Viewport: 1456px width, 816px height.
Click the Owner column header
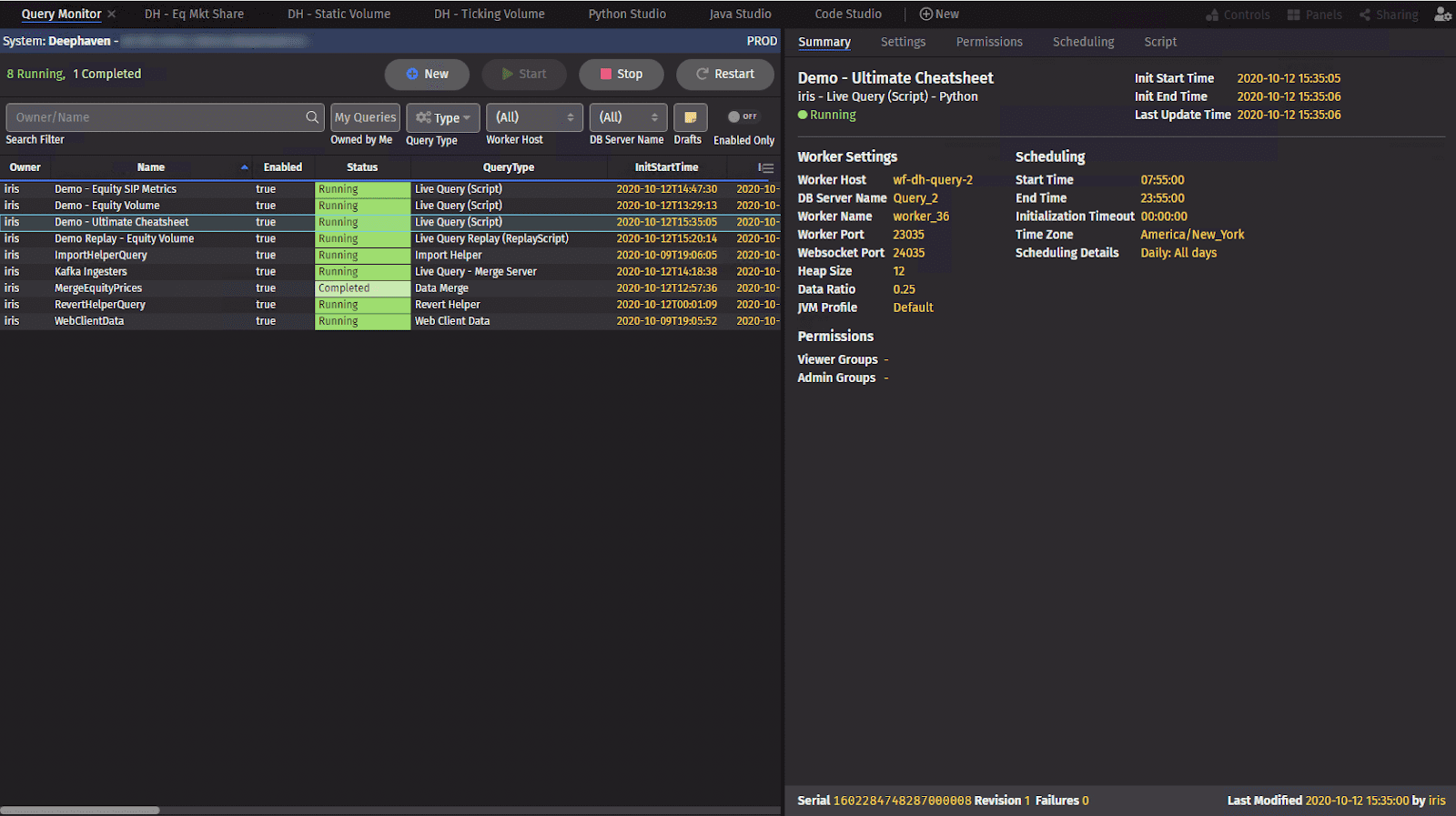tap(25, 167)
